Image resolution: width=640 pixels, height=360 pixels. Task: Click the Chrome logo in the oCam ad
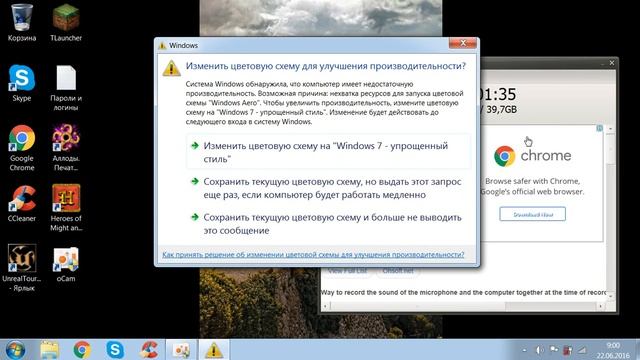tap(505, 156)
